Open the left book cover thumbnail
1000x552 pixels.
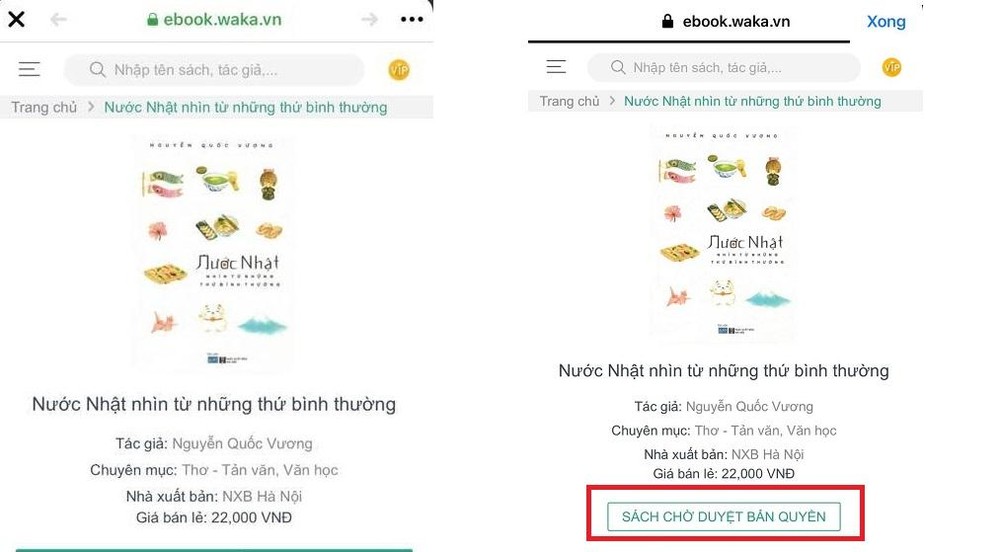(x=214, y=253)
